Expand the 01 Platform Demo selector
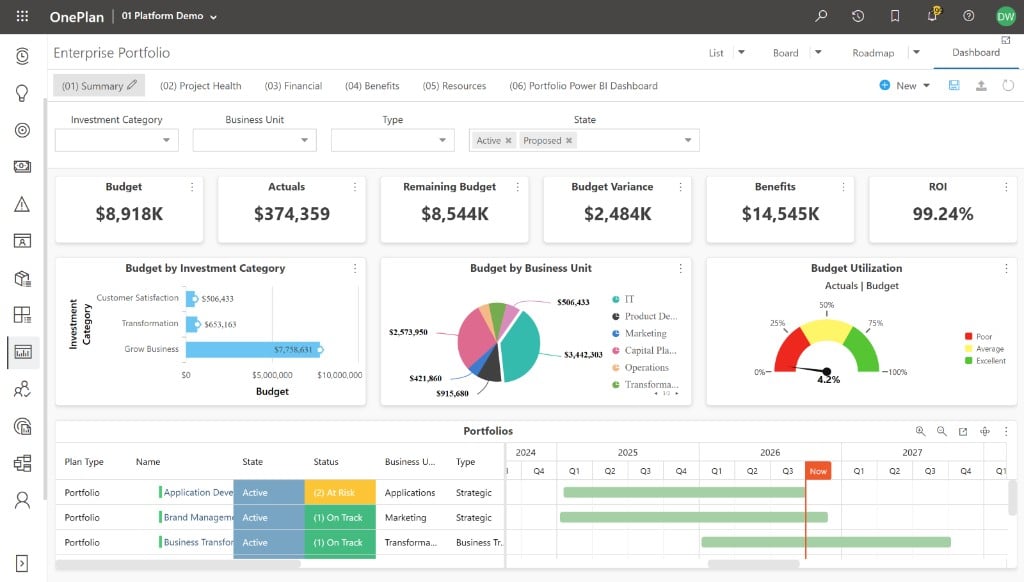1024x582 pixels. pos(169,16)
